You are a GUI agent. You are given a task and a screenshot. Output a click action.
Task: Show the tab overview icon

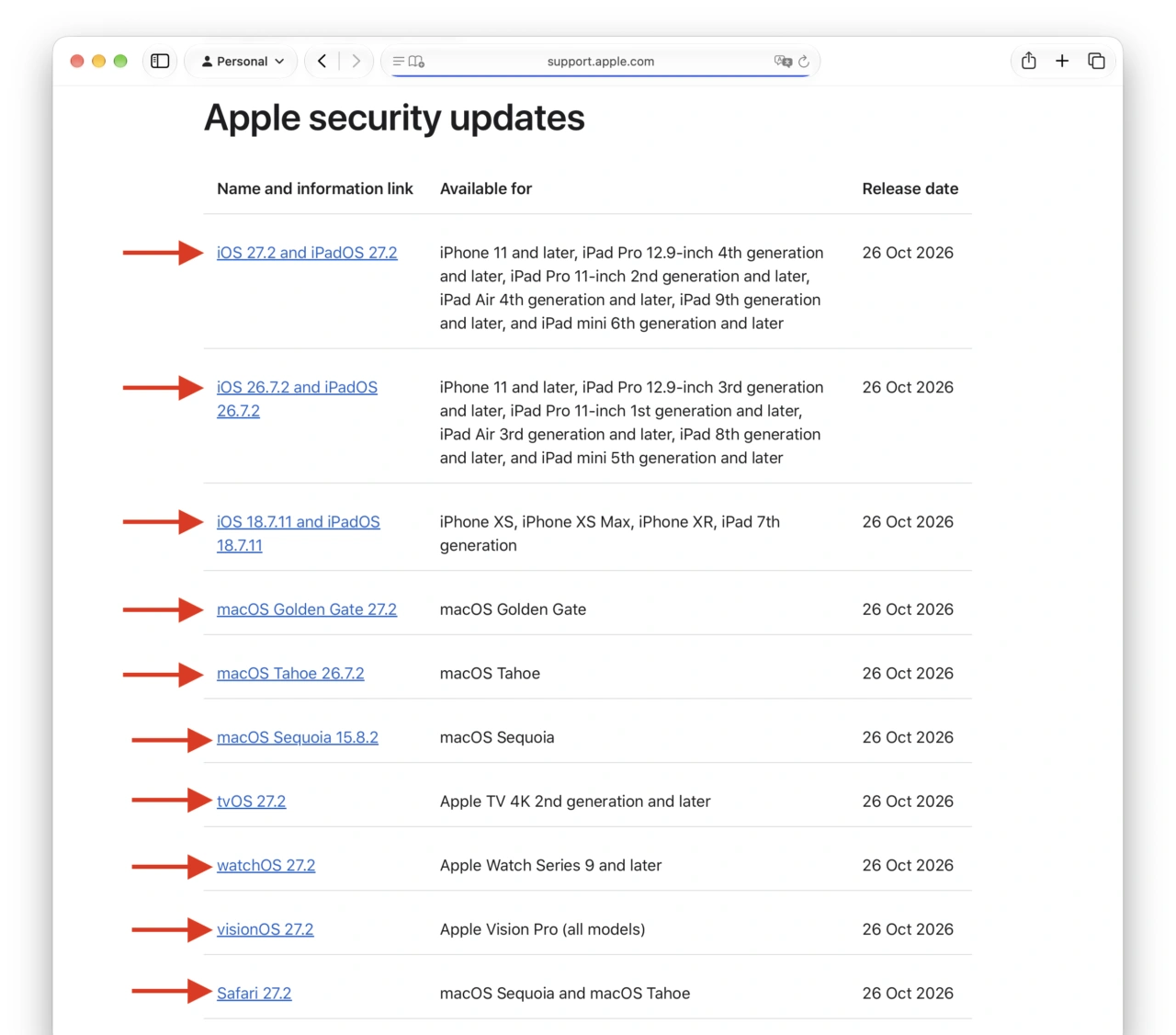[1096, 61]
